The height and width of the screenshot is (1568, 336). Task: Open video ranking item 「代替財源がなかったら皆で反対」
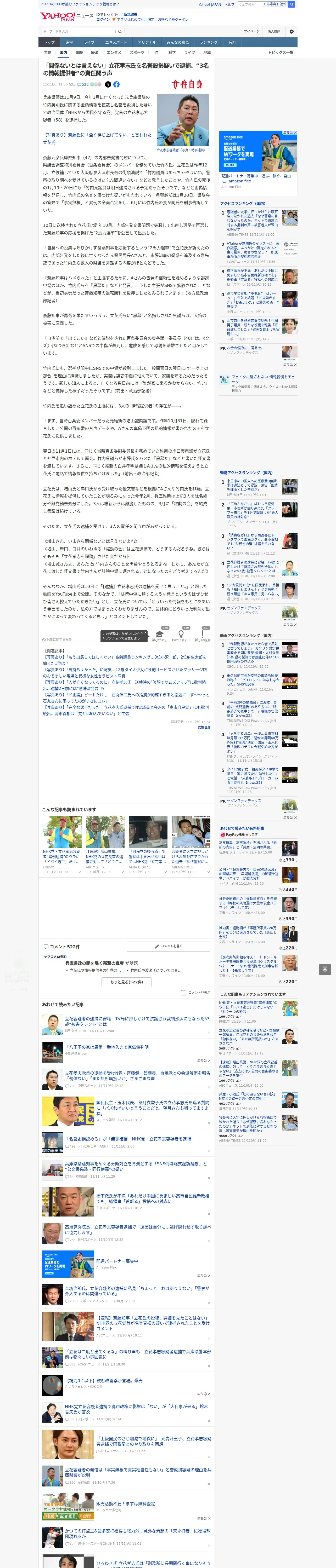253,652
